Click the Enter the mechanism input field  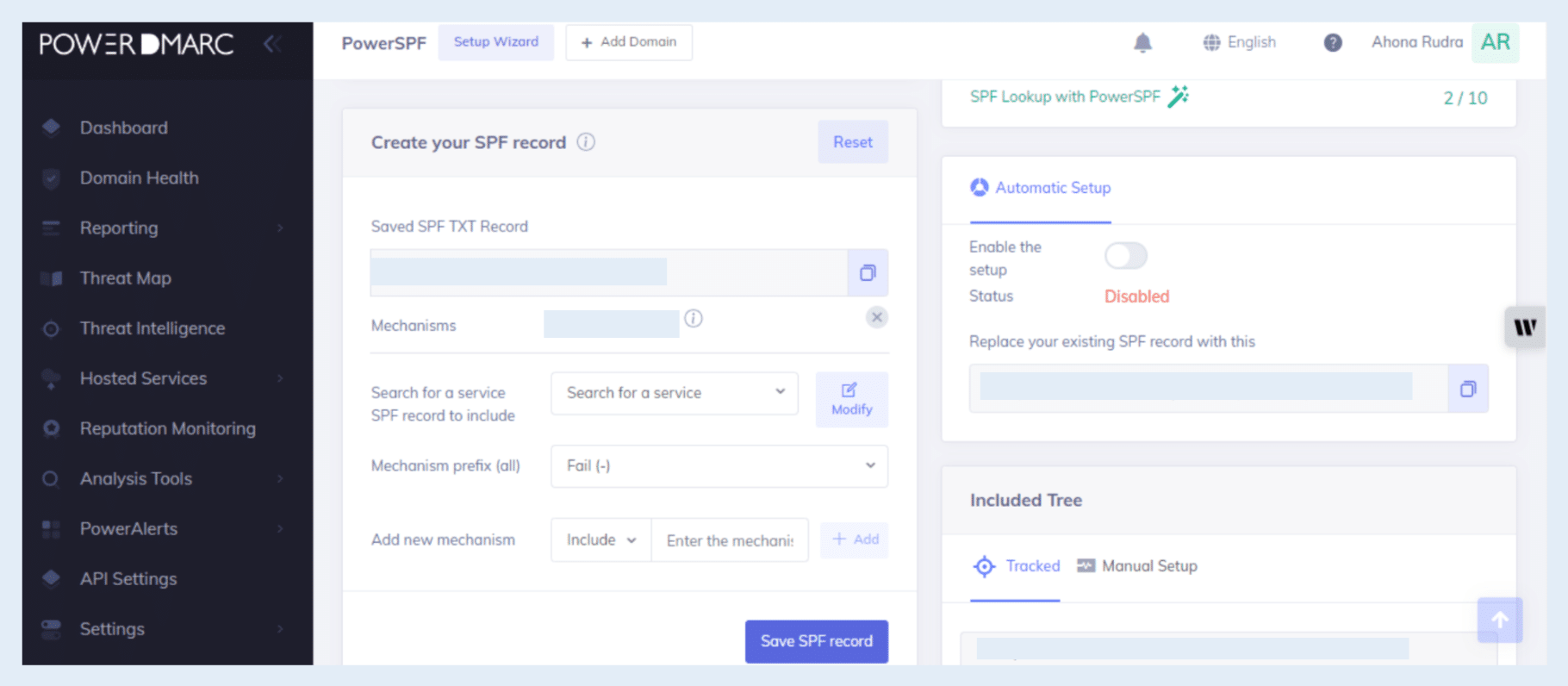click(x=730, y=540)
